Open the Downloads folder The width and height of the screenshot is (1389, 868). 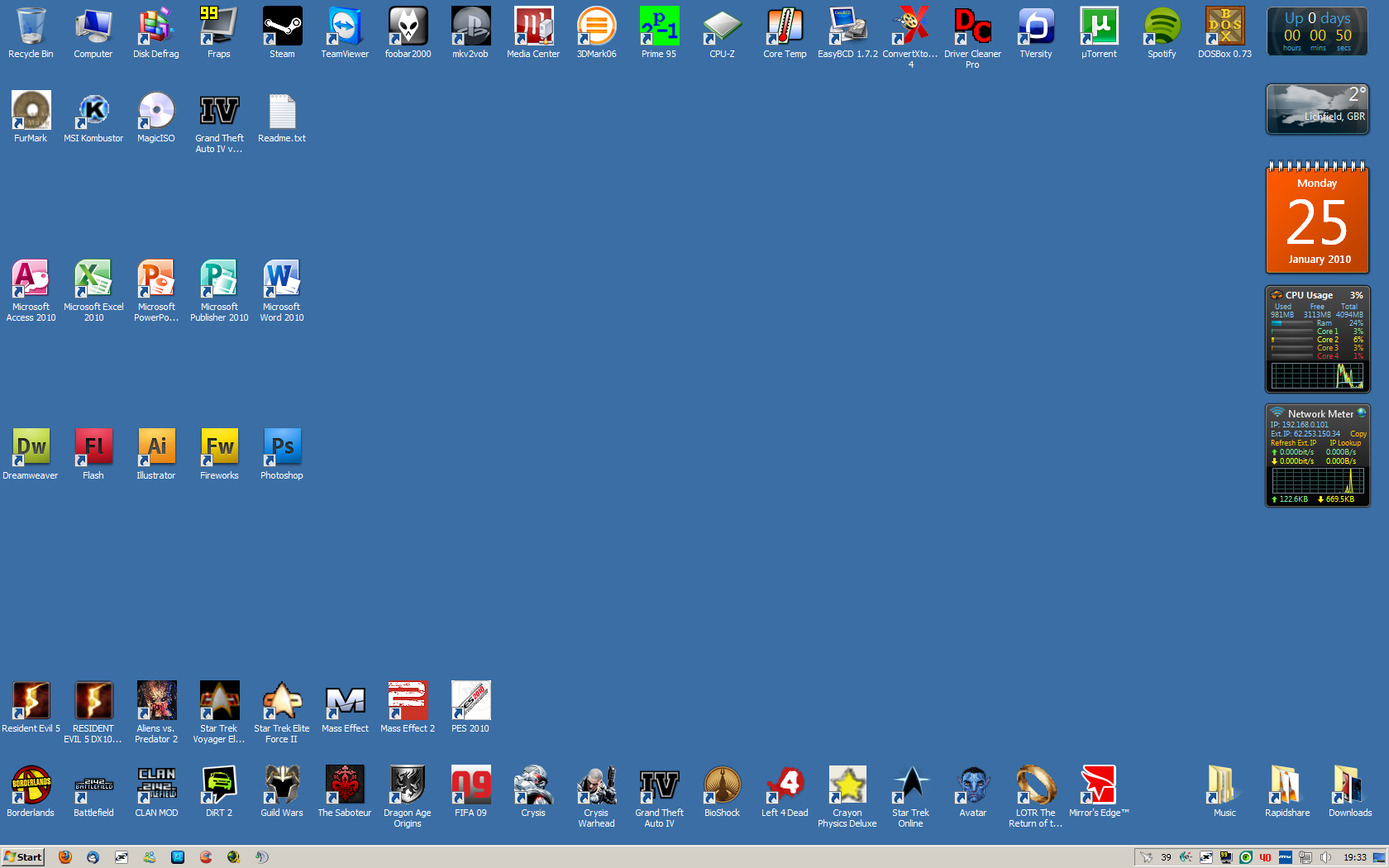click(1350, 785)
